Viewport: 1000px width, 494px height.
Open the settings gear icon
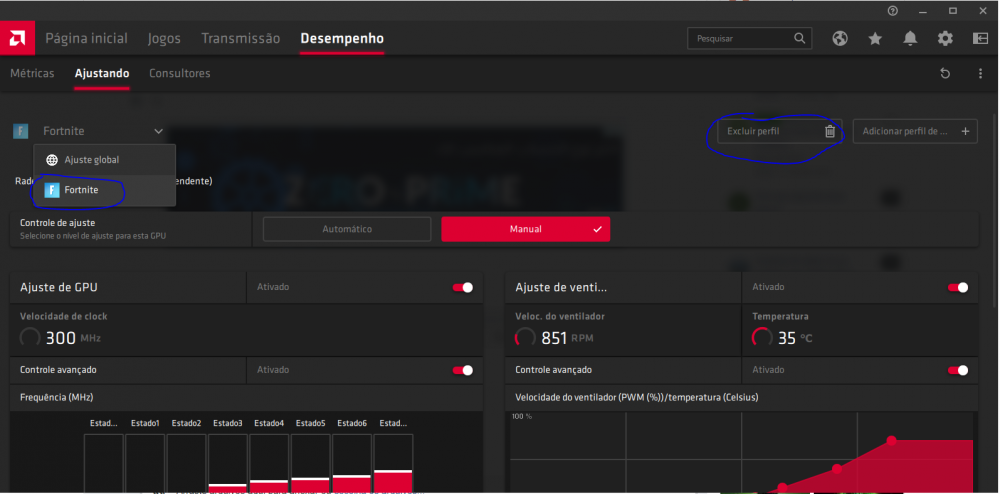(x=945, y=39)
